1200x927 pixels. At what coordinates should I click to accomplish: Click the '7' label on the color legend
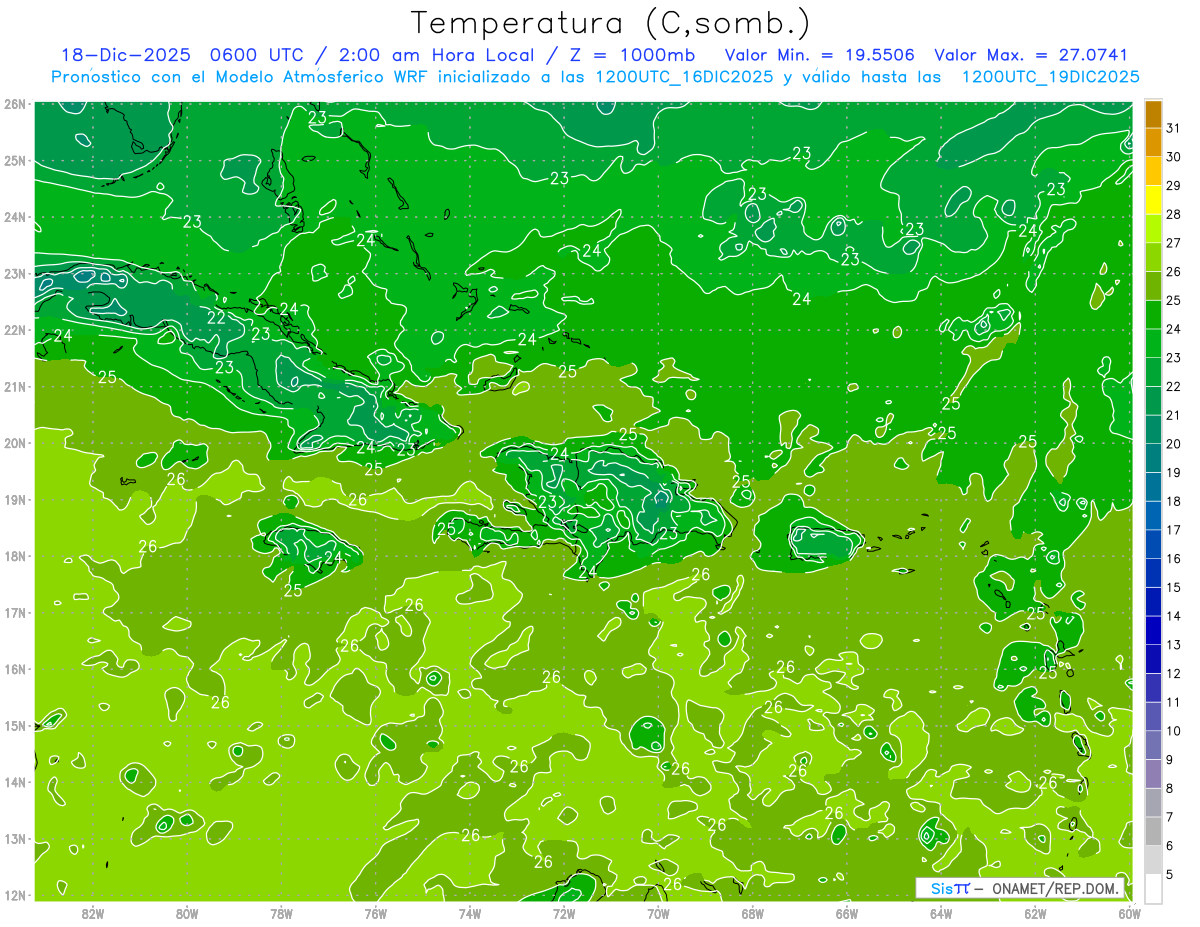[1170, 817]
